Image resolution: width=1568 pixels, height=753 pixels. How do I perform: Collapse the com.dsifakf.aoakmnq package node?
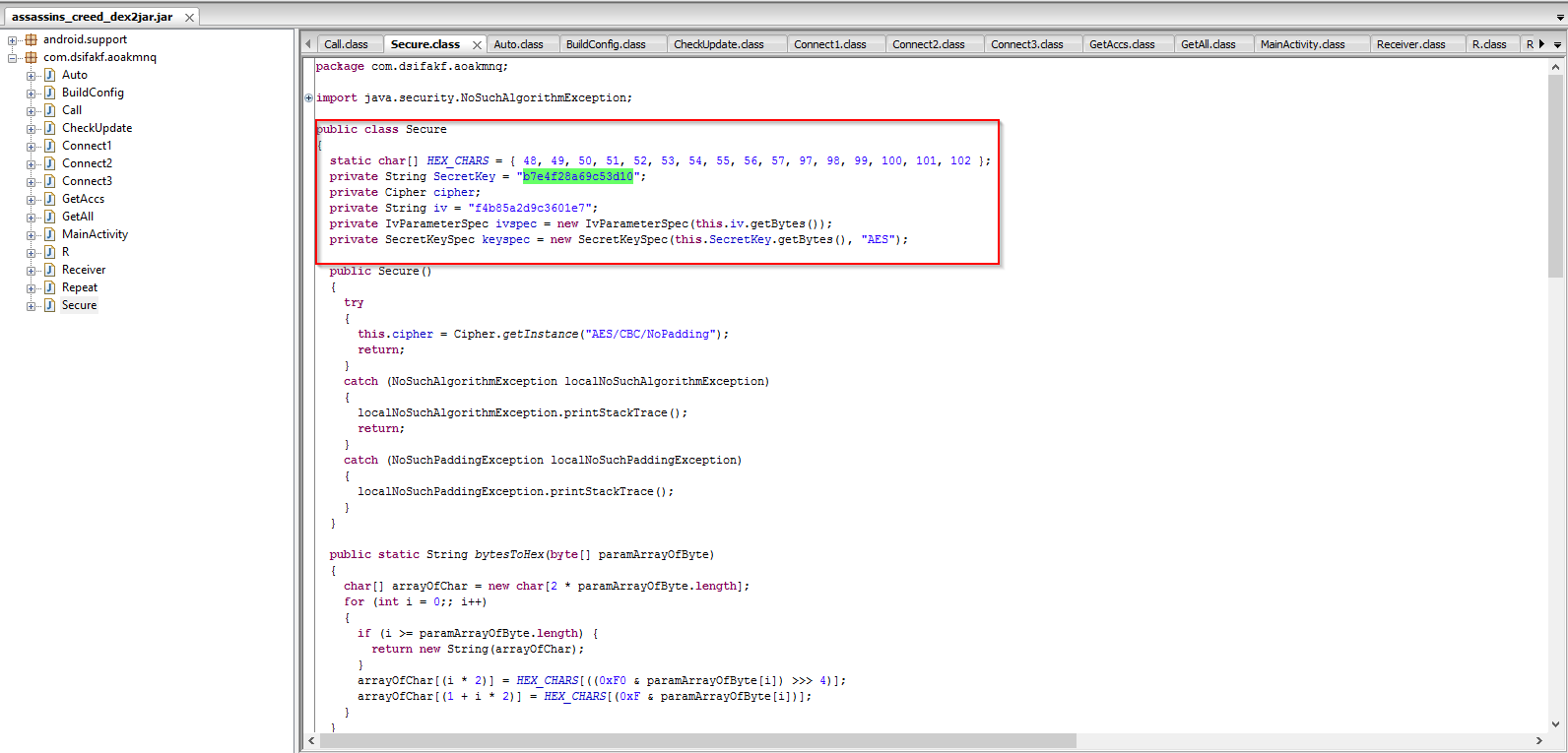click(x=13, y=58)
